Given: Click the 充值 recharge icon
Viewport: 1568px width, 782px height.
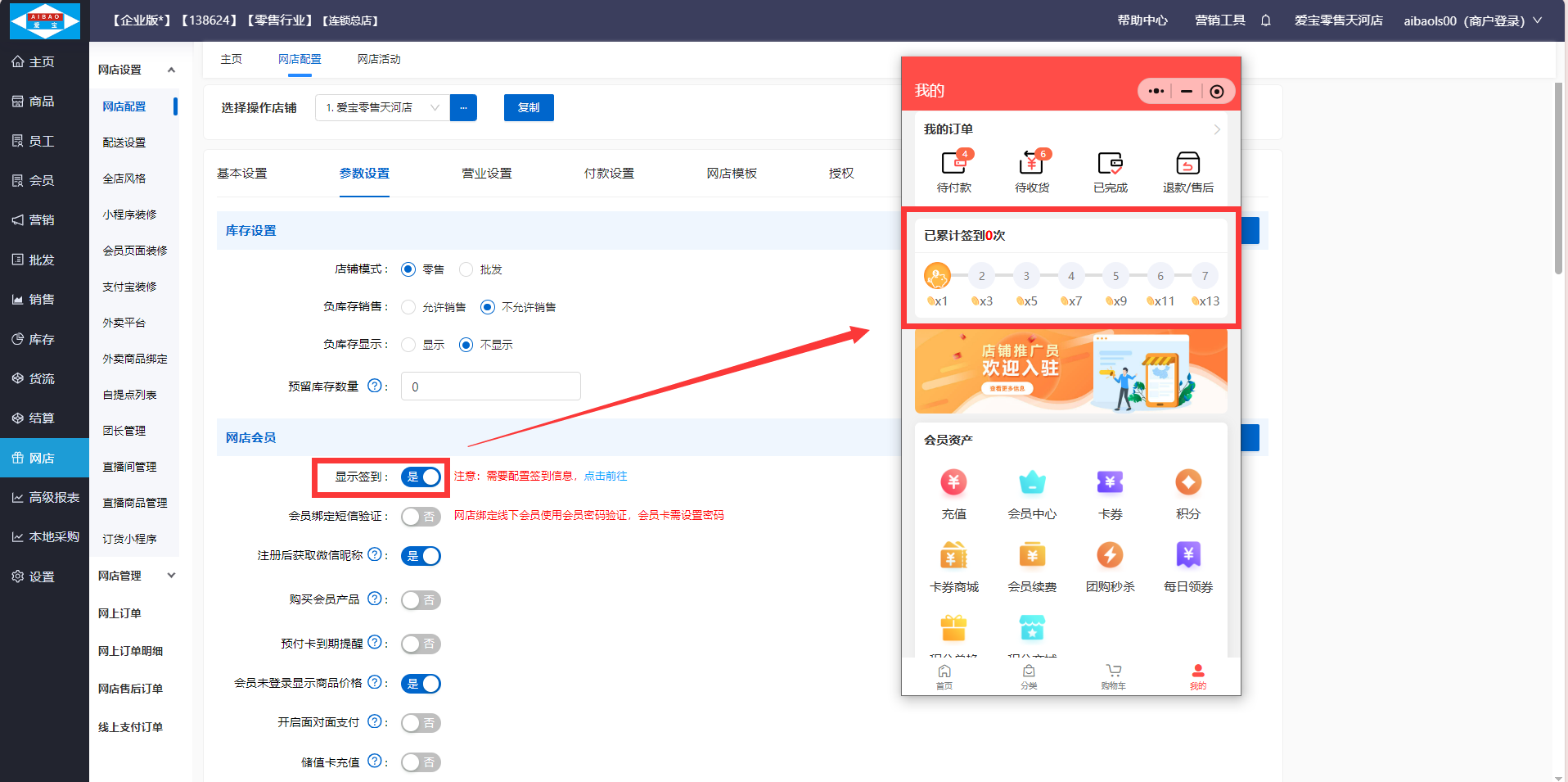Looking at the screenshot, I should pos(953,483).
